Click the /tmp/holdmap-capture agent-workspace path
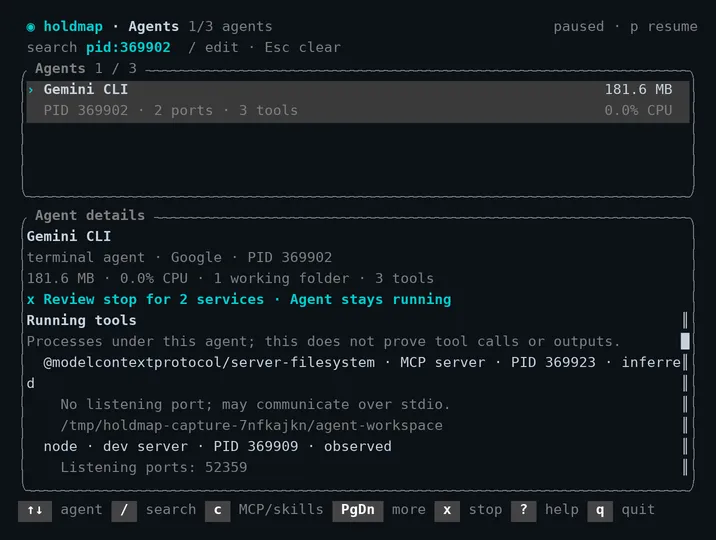Viewport: 716px width, 540px height. (251, 425)
